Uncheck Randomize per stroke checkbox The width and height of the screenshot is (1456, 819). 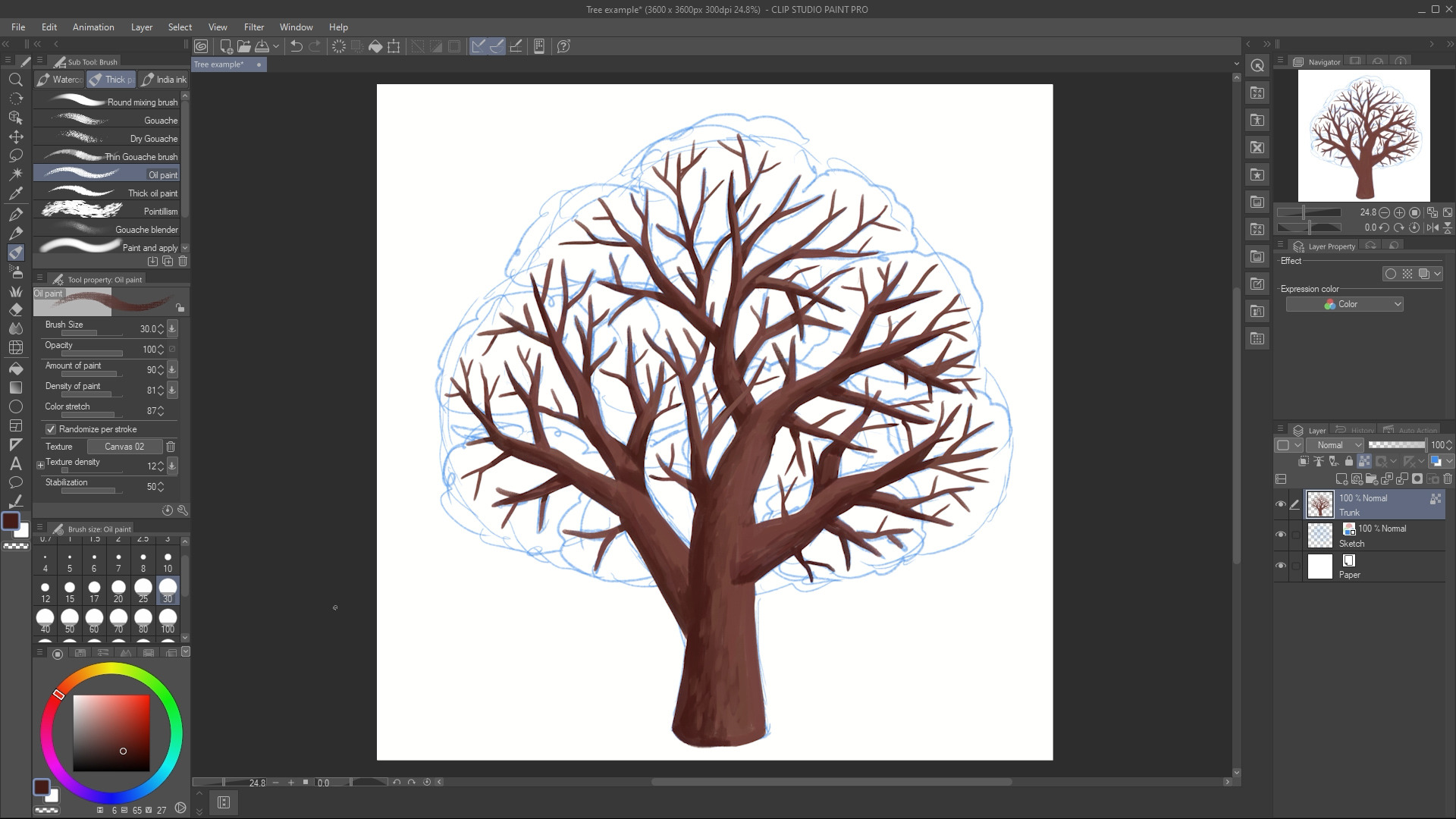pyautogui.click(x=51, y=429)
